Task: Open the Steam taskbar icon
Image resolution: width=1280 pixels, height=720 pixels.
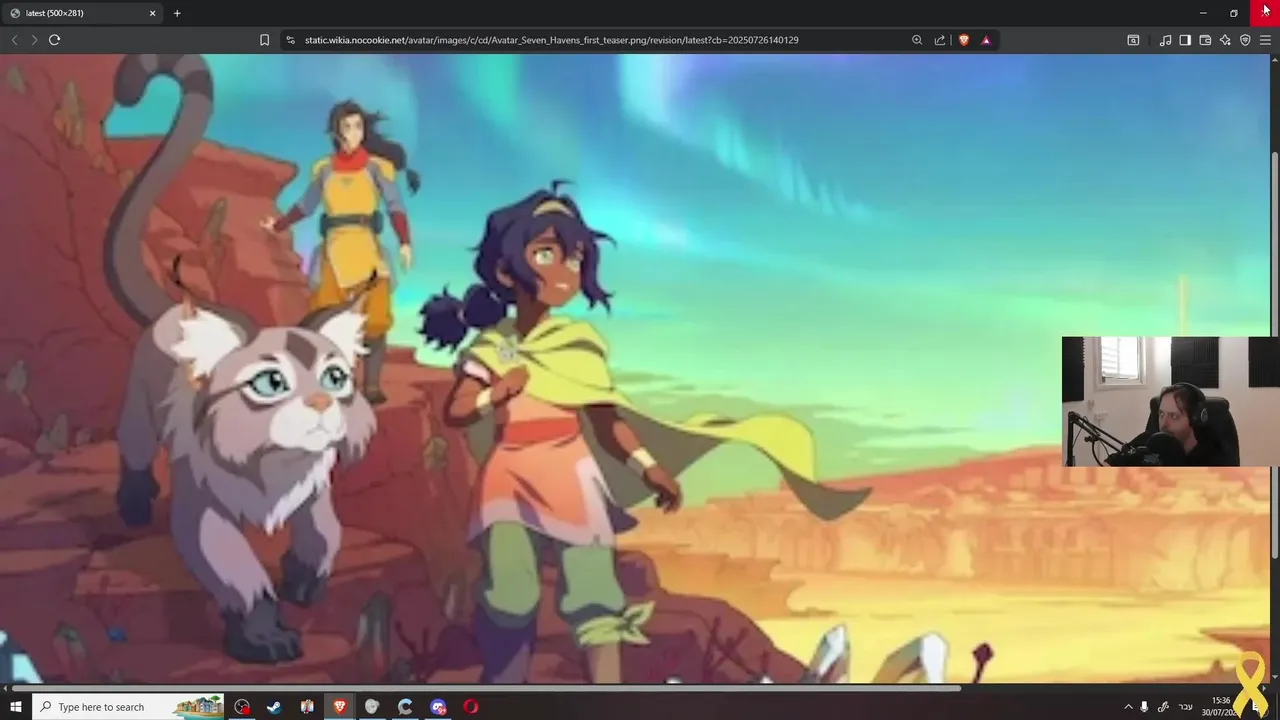Action: 274,707
